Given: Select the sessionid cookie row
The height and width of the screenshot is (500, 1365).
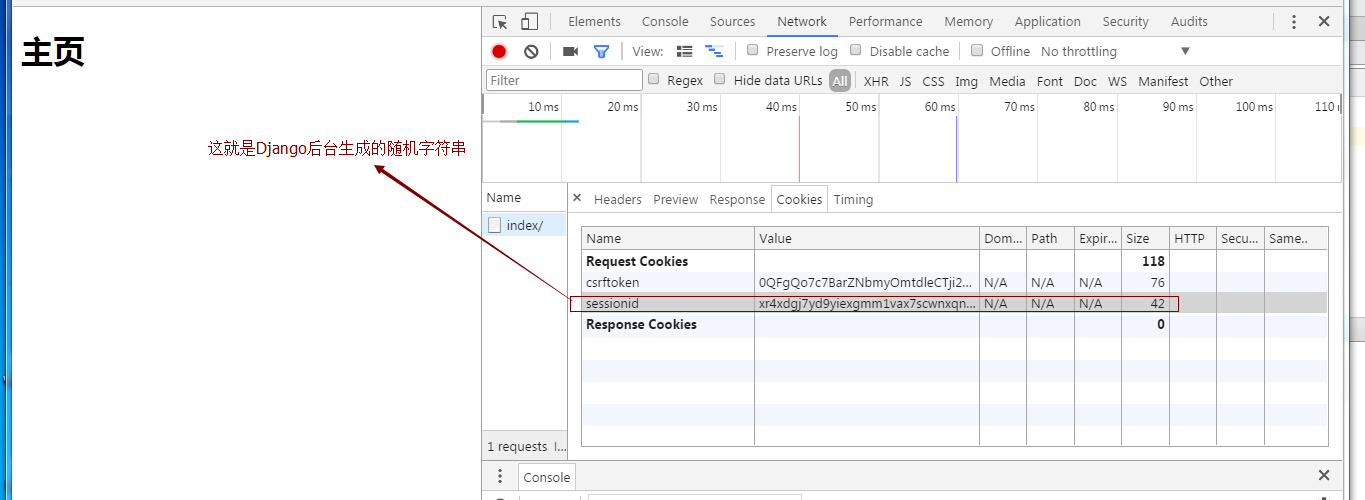Looking at the screenshot, I should pos(954,303).
